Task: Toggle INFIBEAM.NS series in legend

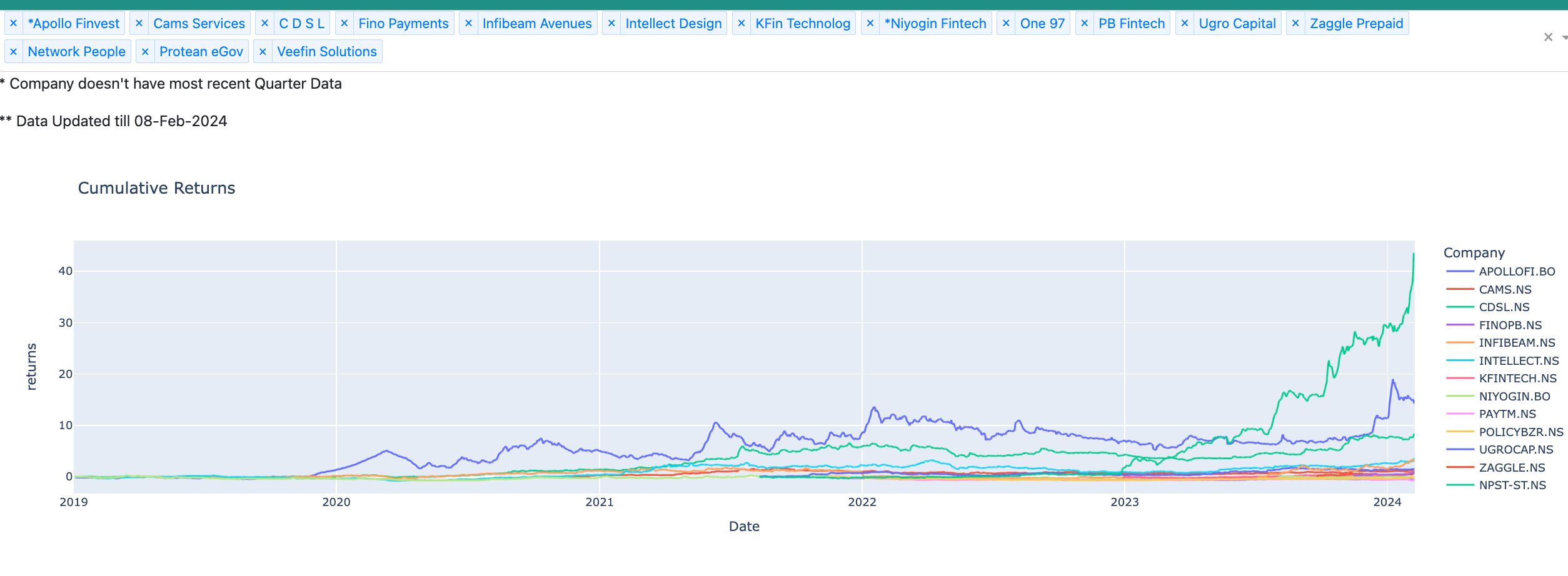Action: click(x=1501, y=343)
